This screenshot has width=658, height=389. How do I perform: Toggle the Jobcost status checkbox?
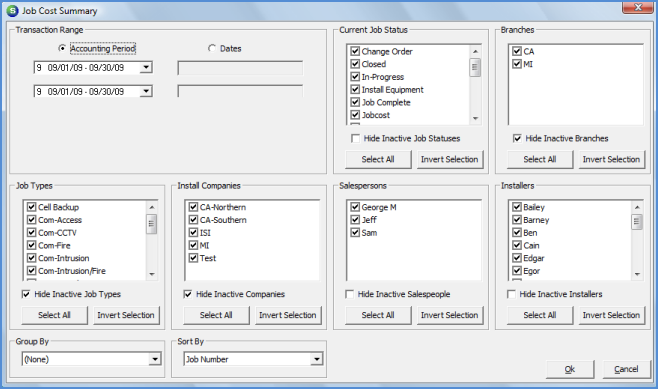[x=355, y=115]
